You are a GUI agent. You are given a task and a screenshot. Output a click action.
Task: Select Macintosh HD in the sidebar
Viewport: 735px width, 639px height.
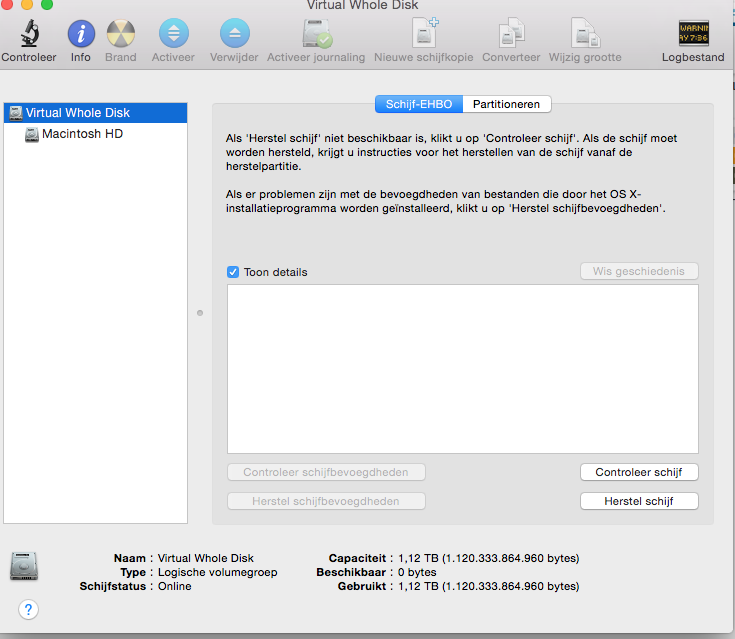[x=96, y=134]
